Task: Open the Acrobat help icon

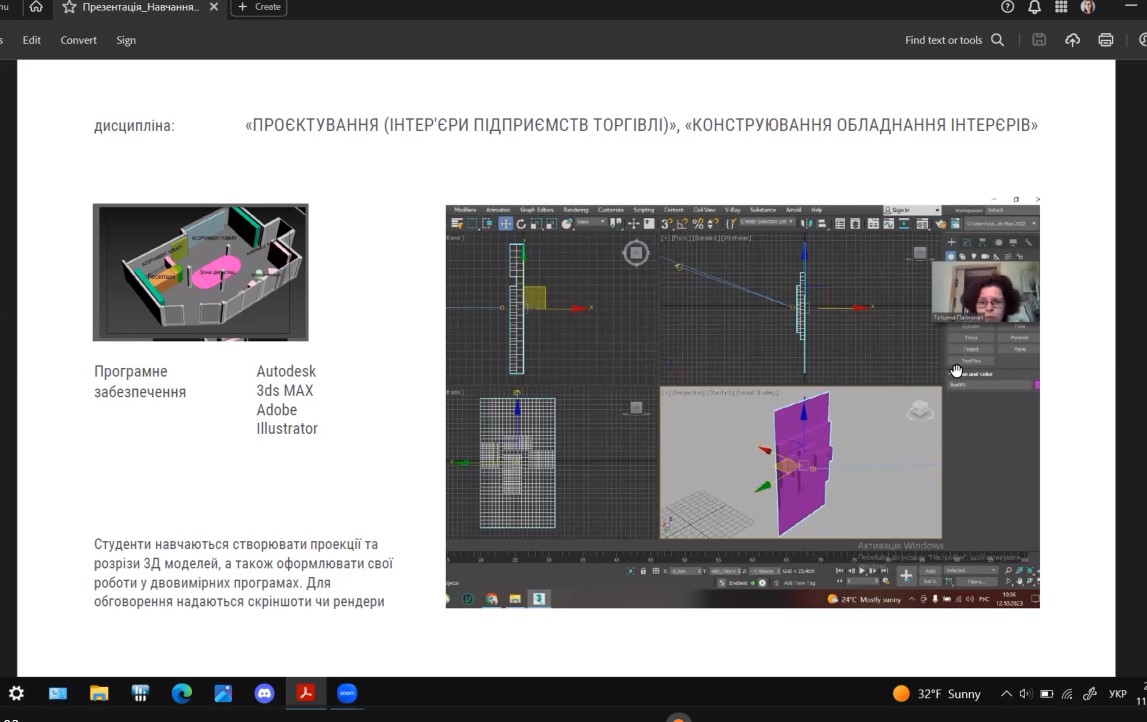Action: [1007, 7]
